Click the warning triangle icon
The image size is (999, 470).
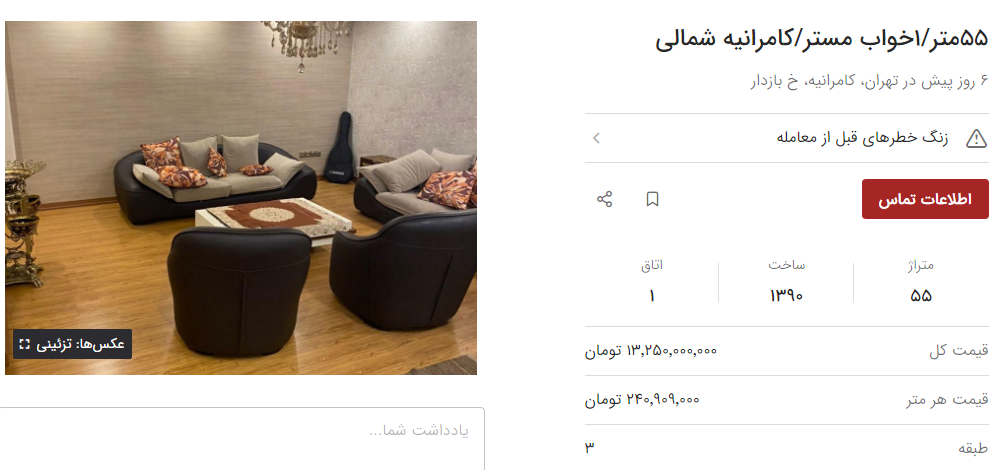(x=976, y=138)
